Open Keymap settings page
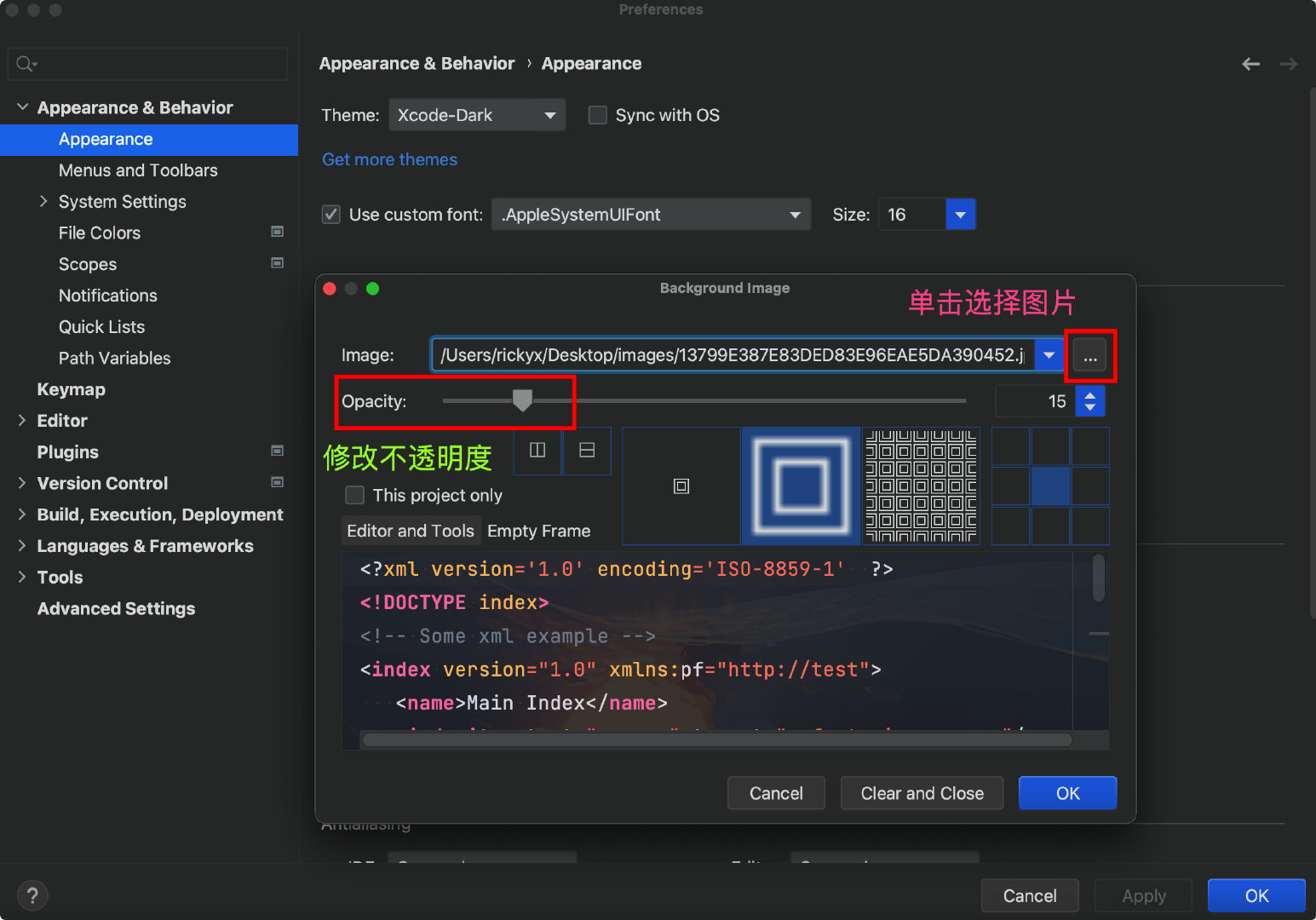Screen dimensions: 1316x920 click(x=72, y=389)
